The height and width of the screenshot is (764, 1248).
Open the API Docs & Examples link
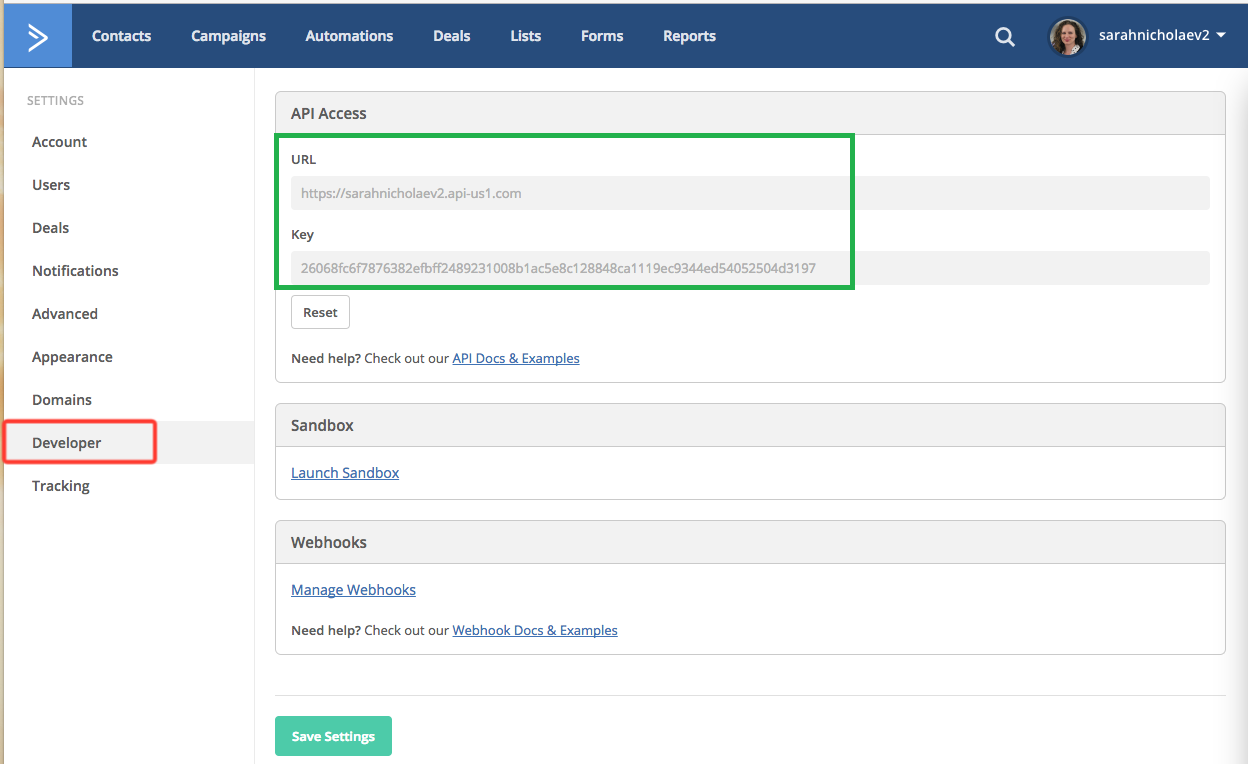[516, 358]
